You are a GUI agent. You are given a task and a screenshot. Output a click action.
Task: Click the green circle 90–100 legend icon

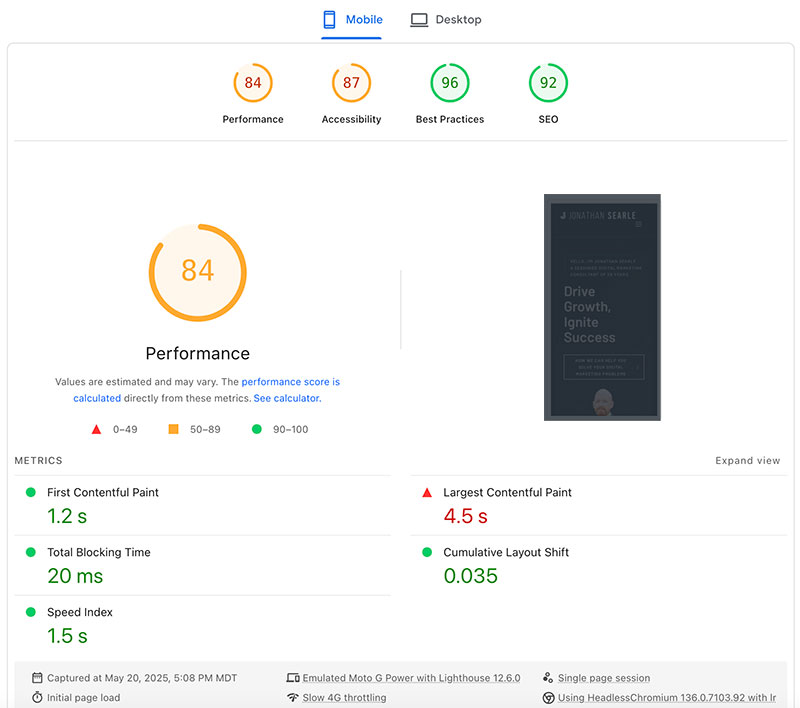pyautogui.click(x=257, y=429)
